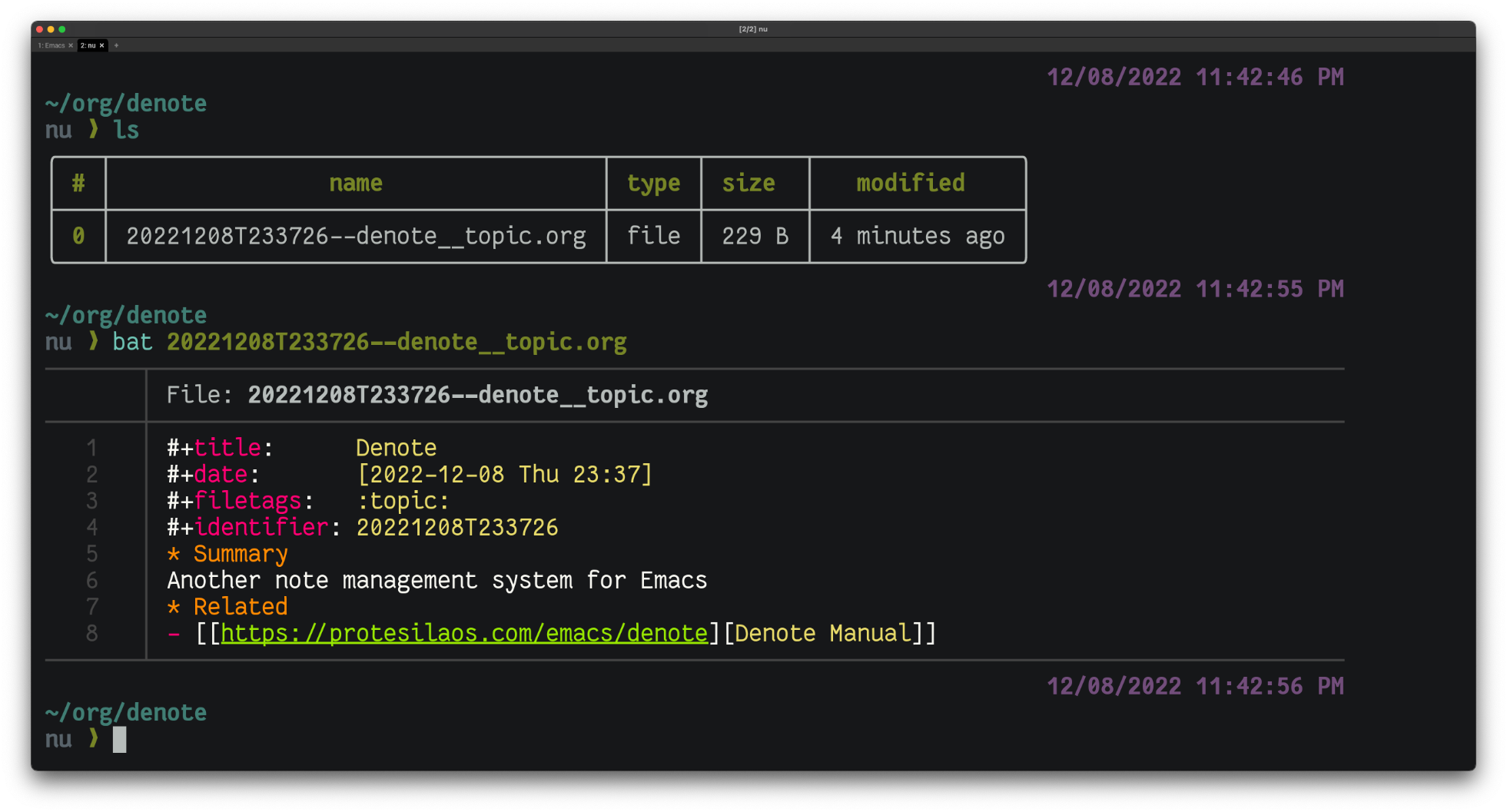This screenshot has width=1507, height=812.
Task: Click the filename argument after bat
Action: (x=397, y=342)
